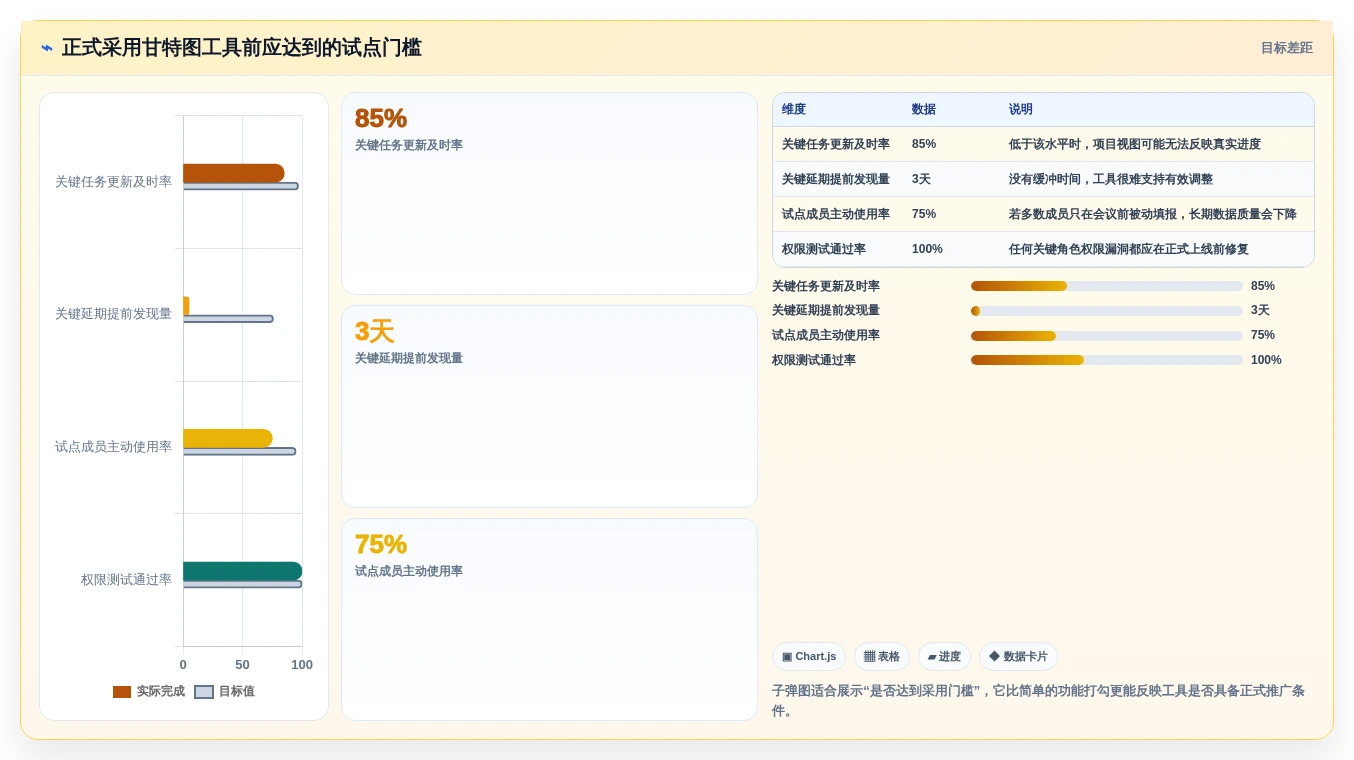Click table cell 关键延期提前发现量
Screen dimensions: 1354x760
point(836,179)
